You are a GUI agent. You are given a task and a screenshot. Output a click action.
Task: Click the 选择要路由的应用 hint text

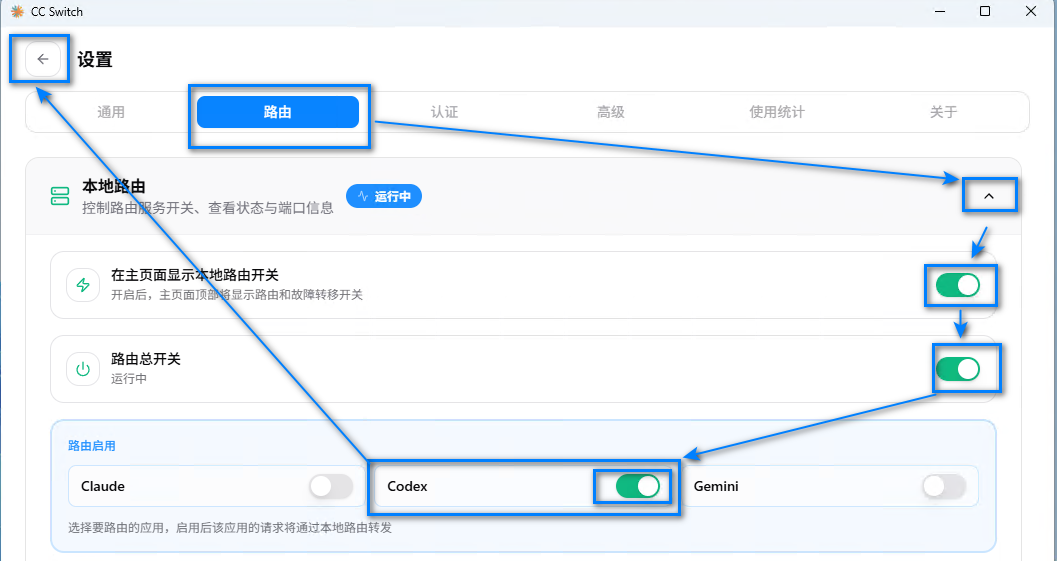(230, 527)
